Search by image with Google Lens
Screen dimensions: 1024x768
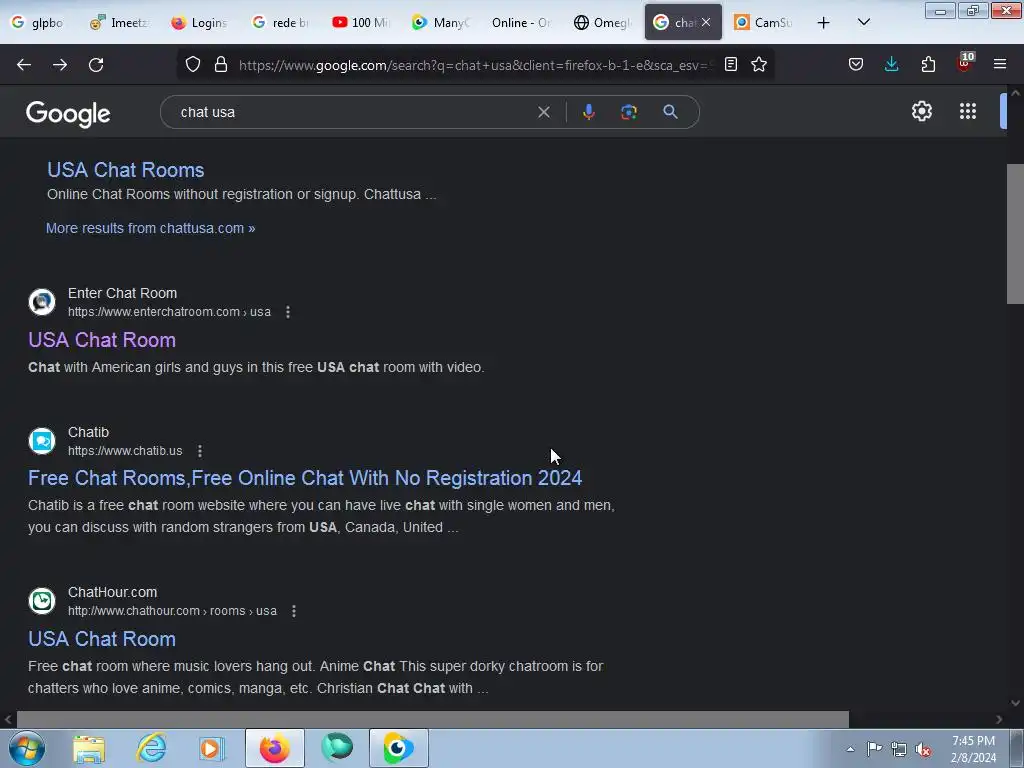coord(629,112)
